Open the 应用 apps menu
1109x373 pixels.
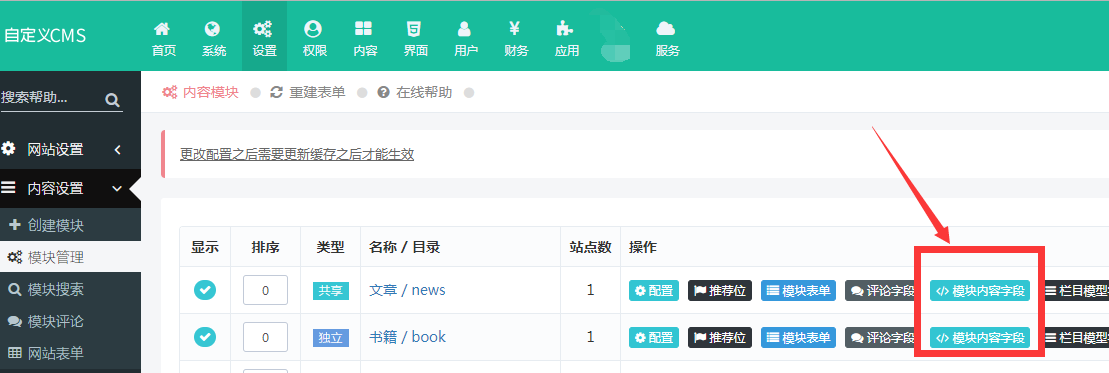click(x=567, y=39)
